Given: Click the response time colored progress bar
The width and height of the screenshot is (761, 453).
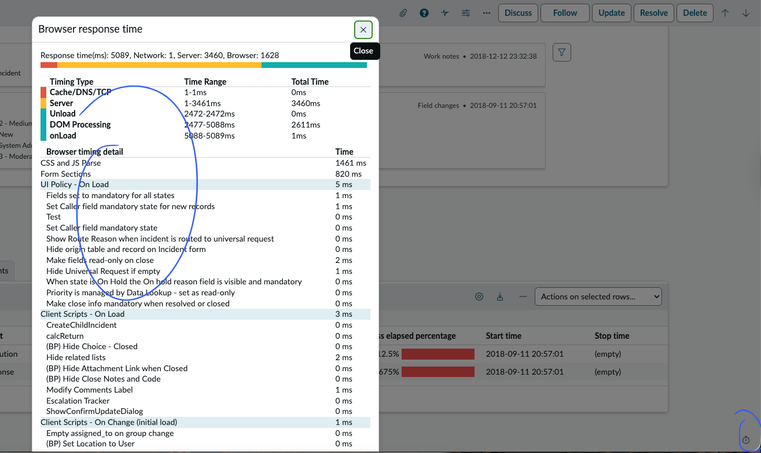Looking at the screenshot, I should point(204,65).
